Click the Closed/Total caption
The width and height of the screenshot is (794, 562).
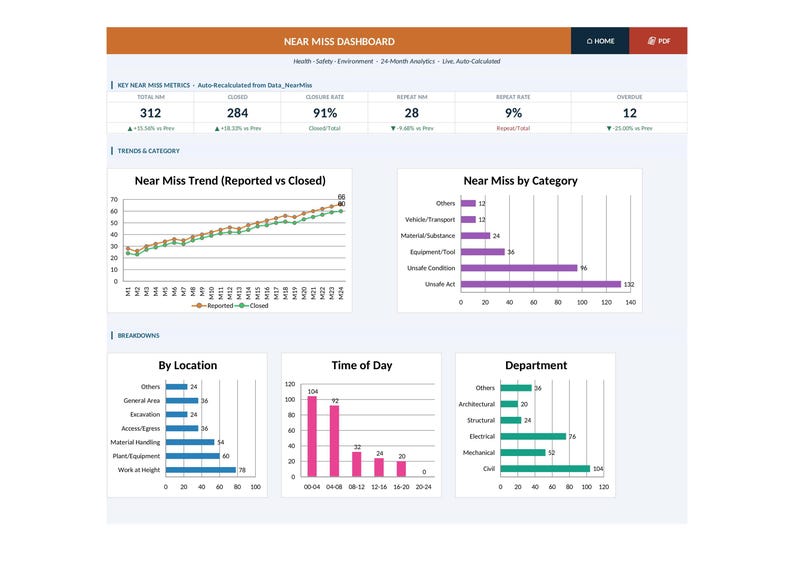[x=325, y=129]
